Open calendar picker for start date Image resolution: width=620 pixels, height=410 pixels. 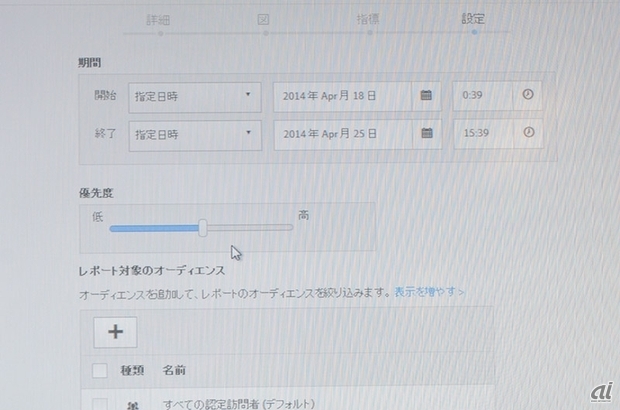426,95
